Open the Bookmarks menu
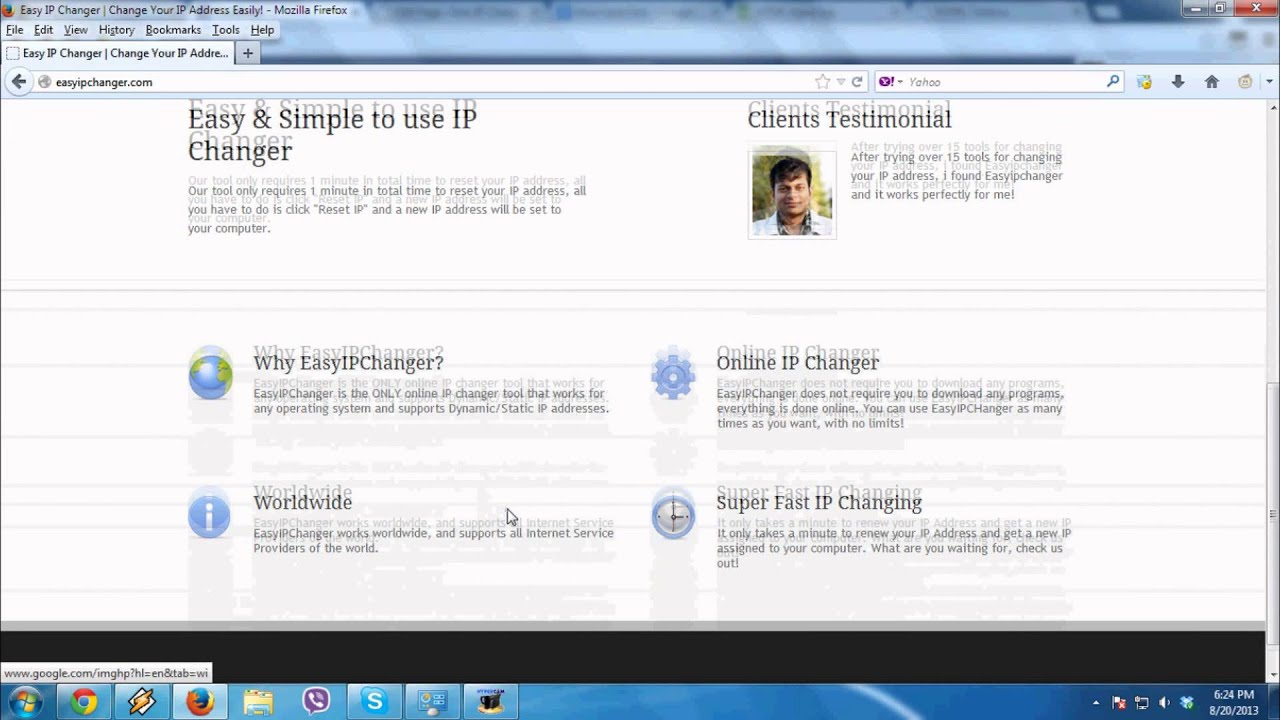The height and width of the screenshot is (720, 1280). coord(173,30)
